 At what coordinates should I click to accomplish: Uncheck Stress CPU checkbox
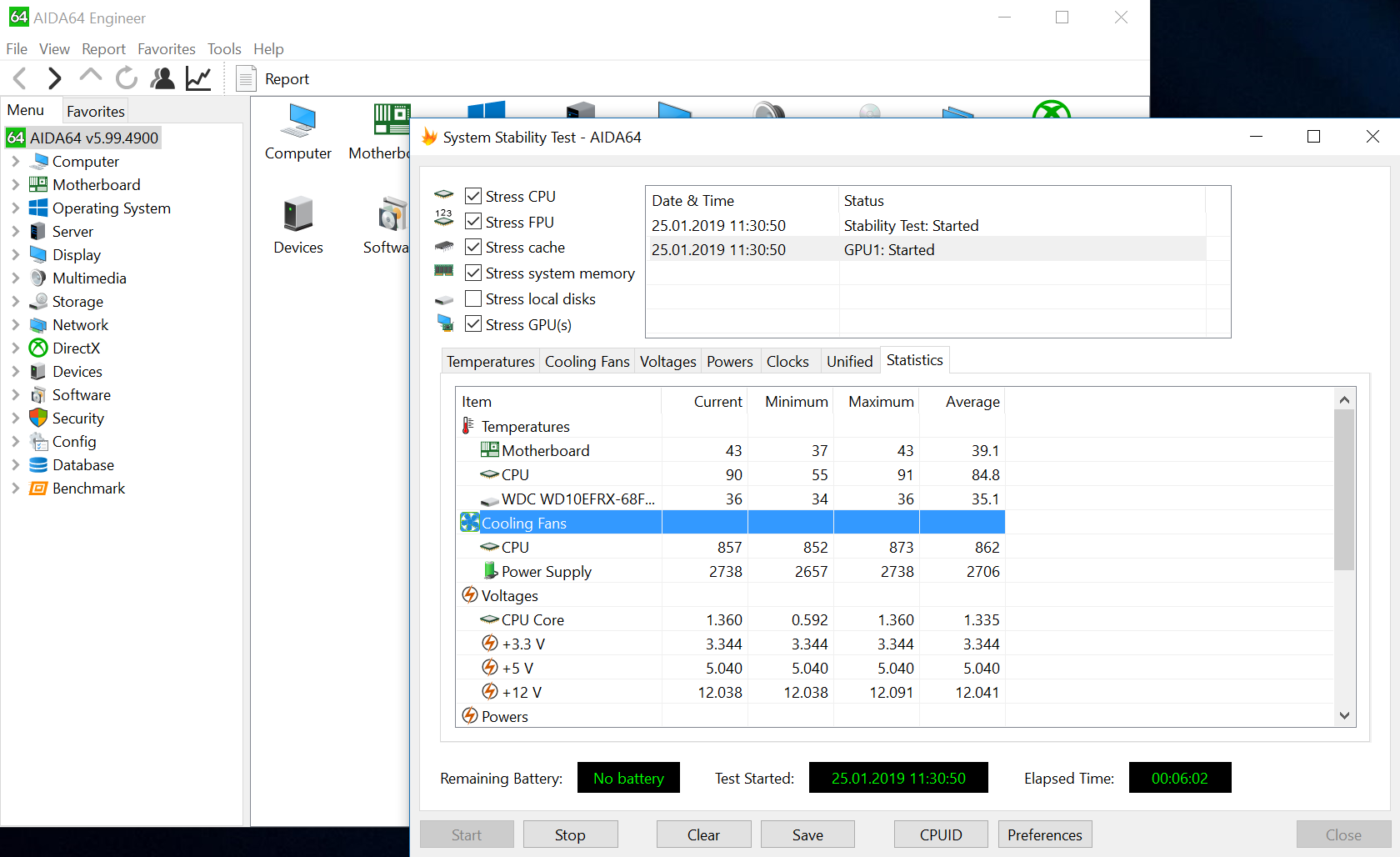point(473,196)
